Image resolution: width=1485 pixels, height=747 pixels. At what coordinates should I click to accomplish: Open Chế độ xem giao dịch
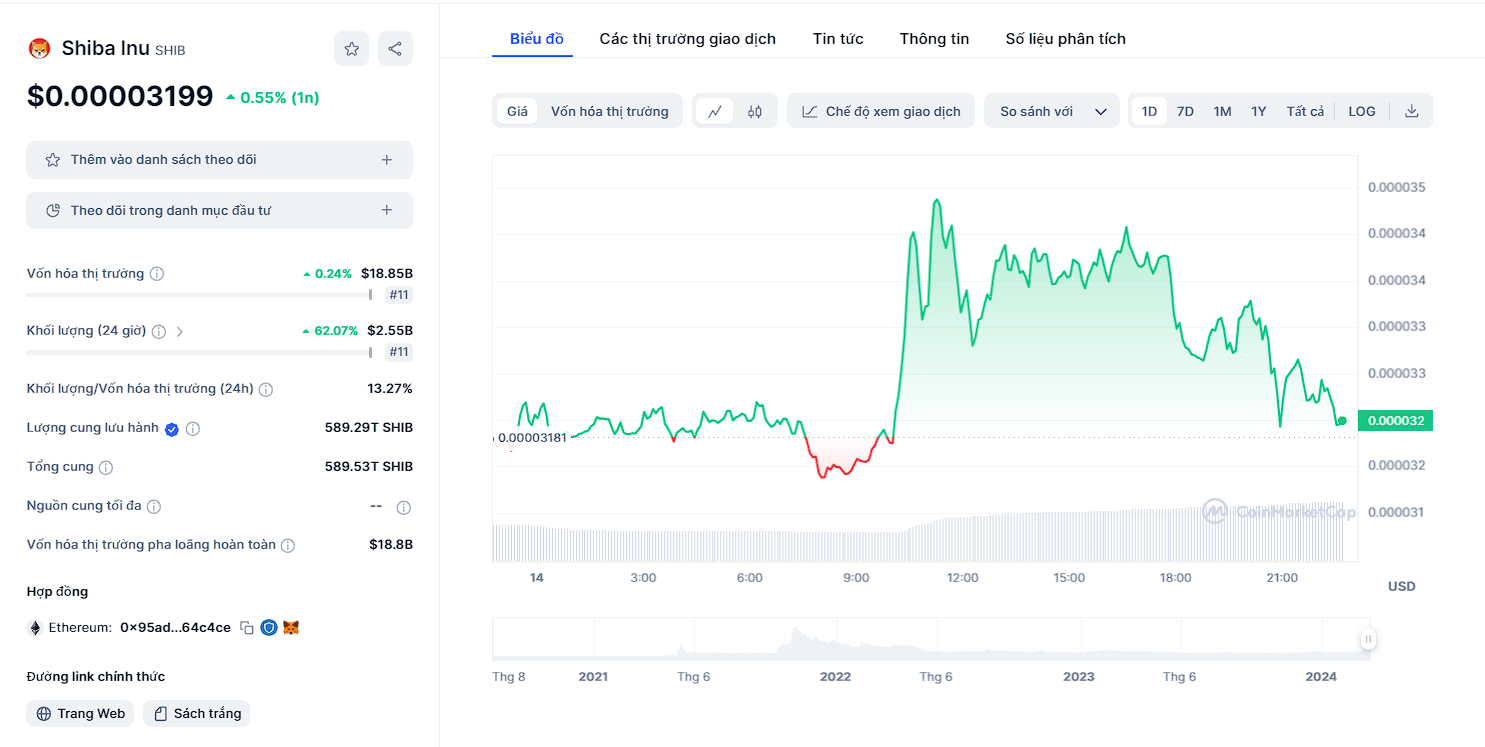point(881,111)
